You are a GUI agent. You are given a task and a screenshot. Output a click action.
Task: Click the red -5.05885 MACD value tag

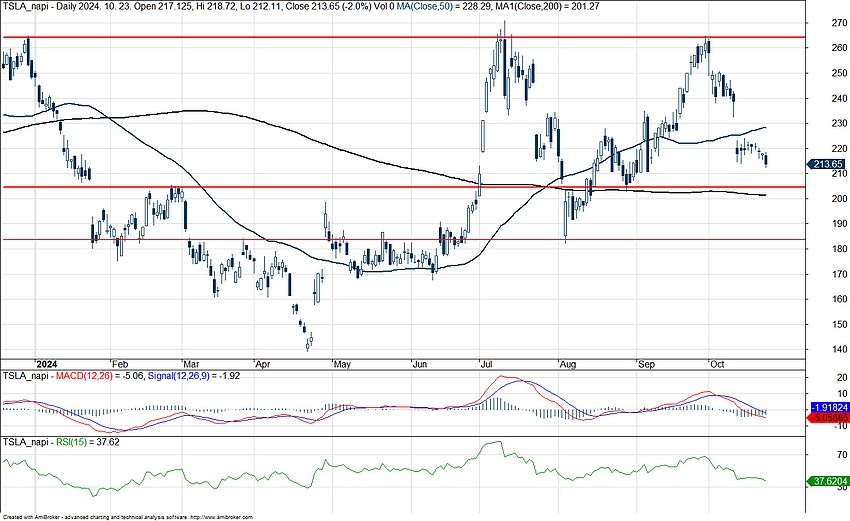(828, 417)
